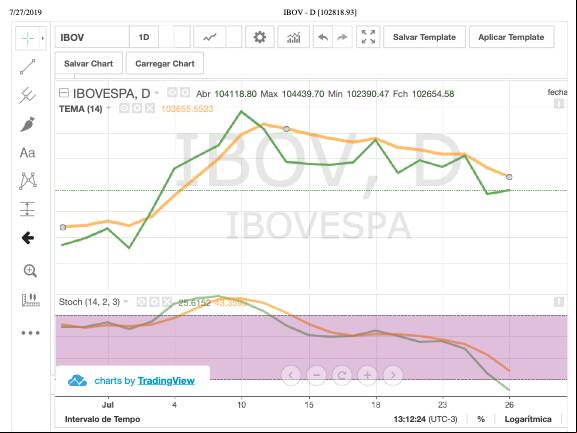Click the main pane options icon below fecha
This screenshot has width=577, height=433.
[x=559, y=104]
